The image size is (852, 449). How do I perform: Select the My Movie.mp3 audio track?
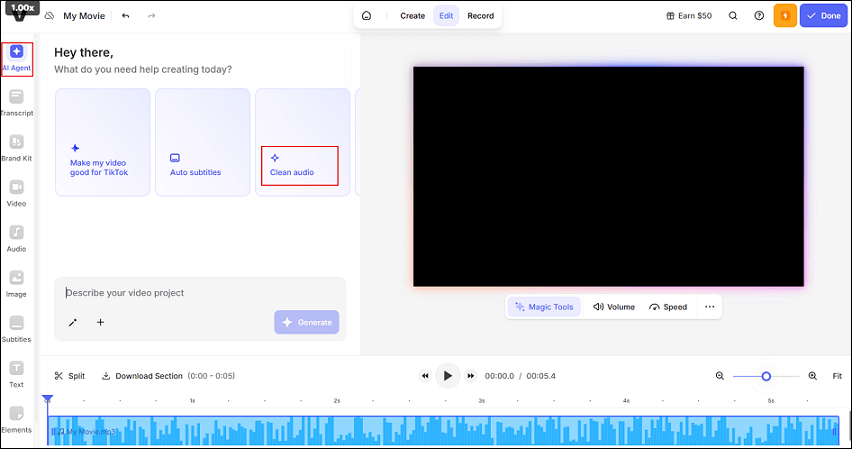pos(443,431)
